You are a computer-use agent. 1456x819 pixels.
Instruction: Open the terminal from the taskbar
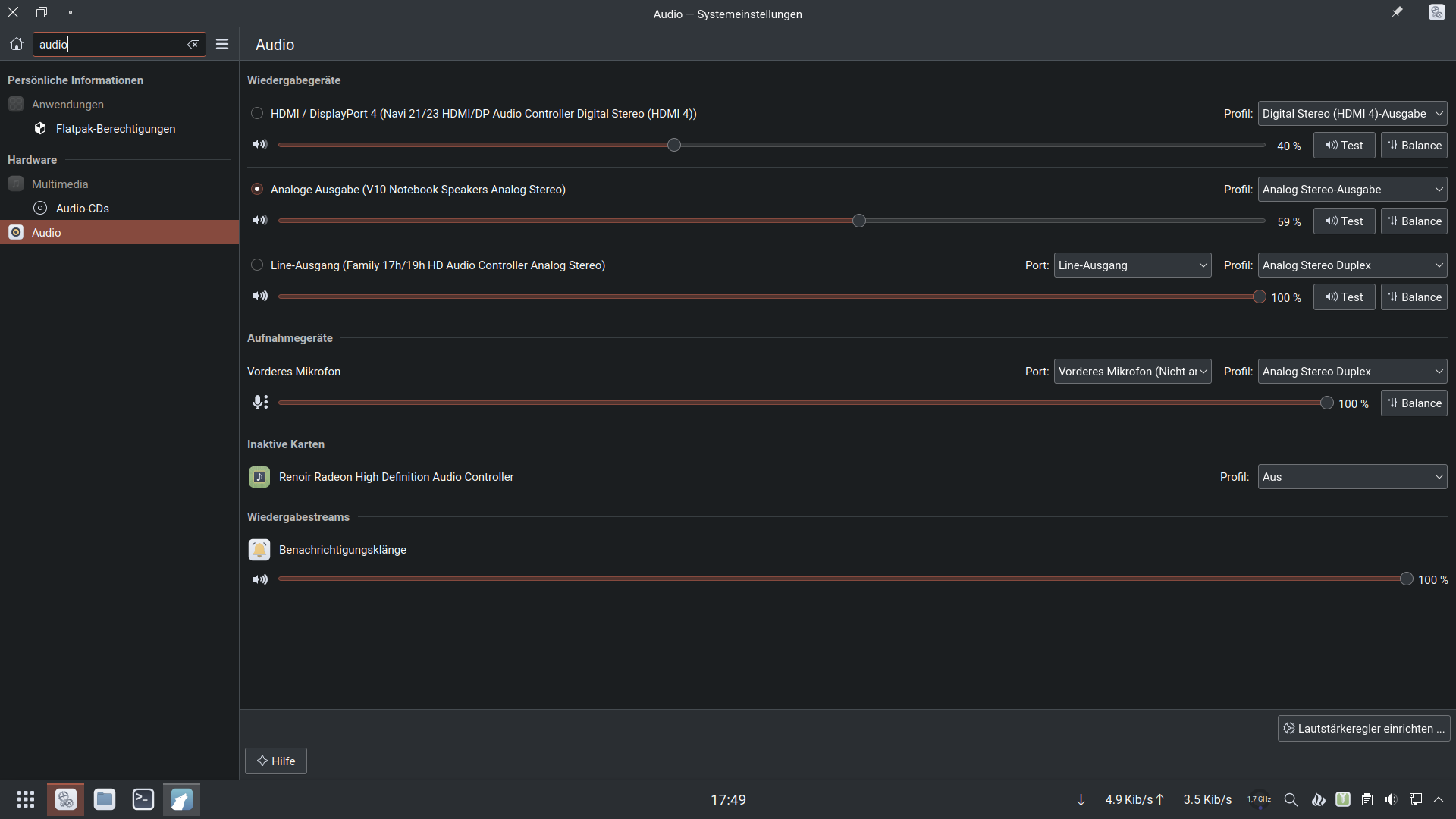[x=143, y=799]
